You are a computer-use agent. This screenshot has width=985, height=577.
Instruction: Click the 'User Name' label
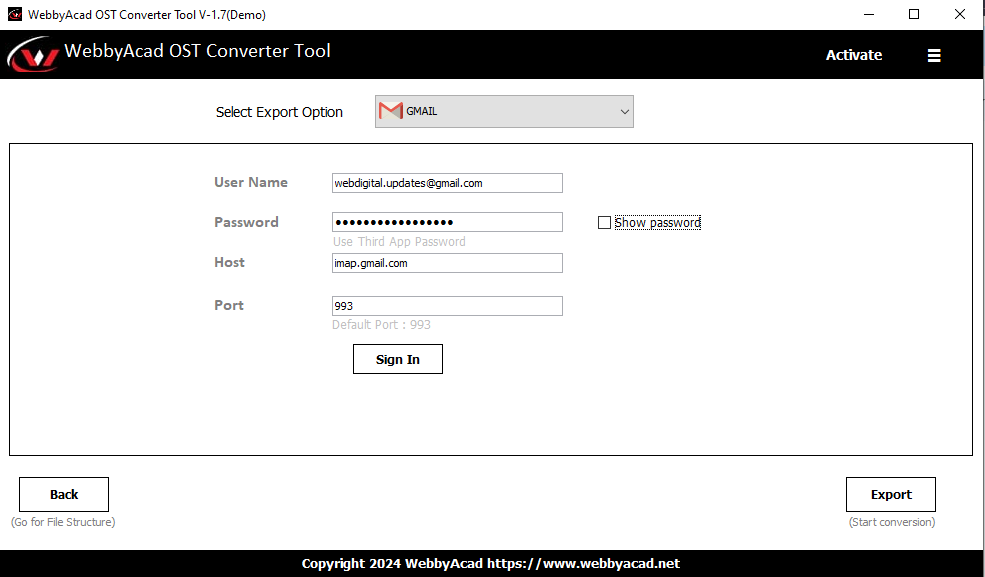click(x=251, y=182)
